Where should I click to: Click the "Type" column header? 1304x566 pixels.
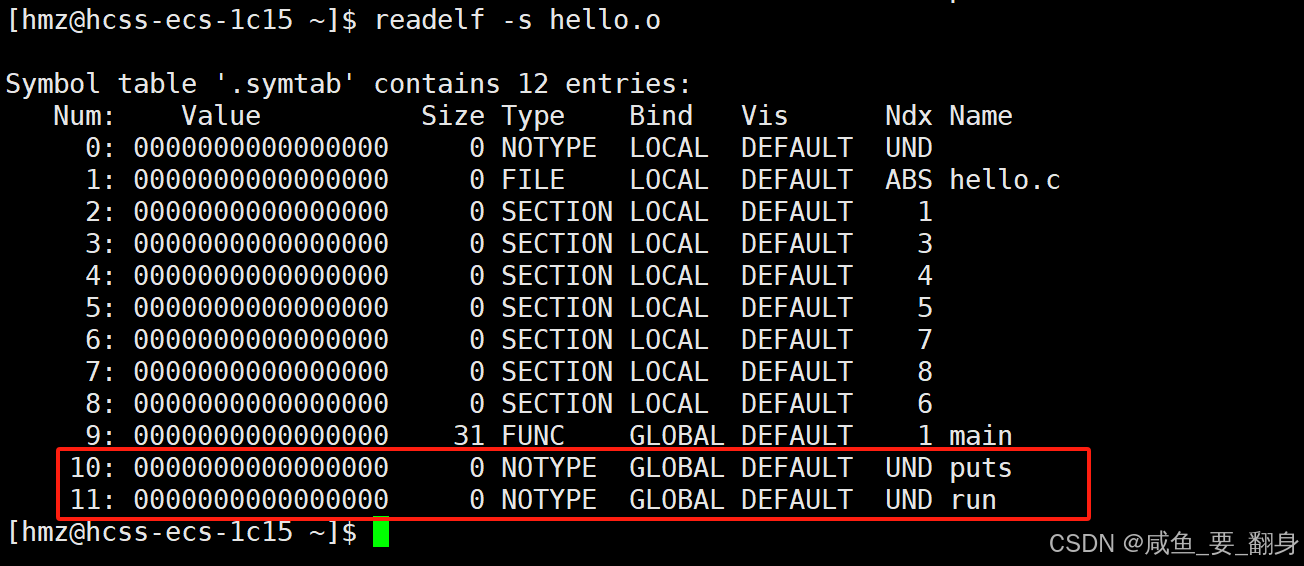coord(533,117)
